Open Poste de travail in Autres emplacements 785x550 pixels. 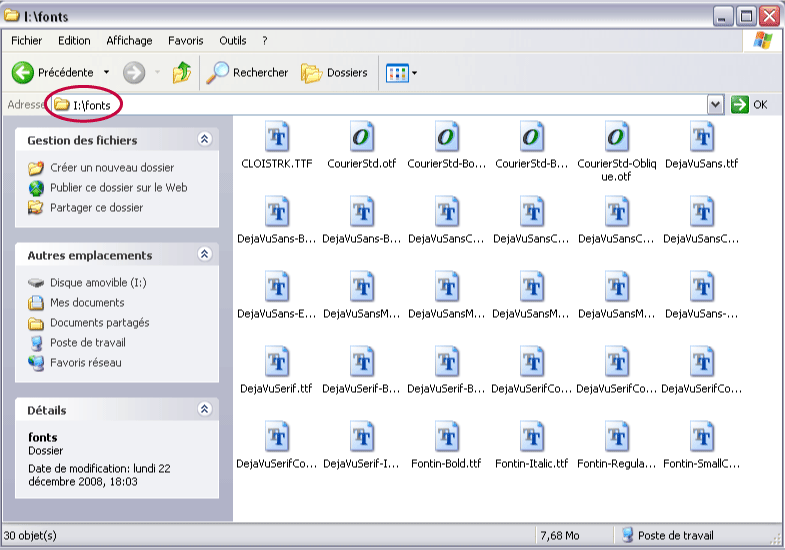coord(77,343)
